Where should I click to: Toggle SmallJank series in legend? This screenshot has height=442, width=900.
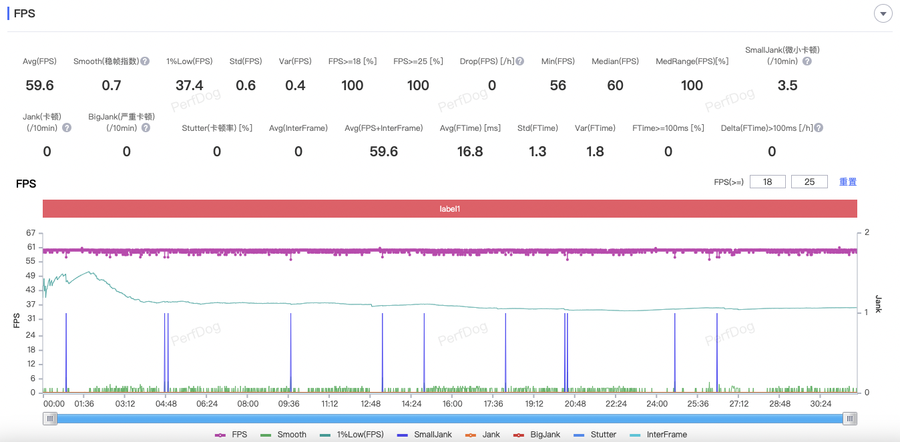click(424, 435)
